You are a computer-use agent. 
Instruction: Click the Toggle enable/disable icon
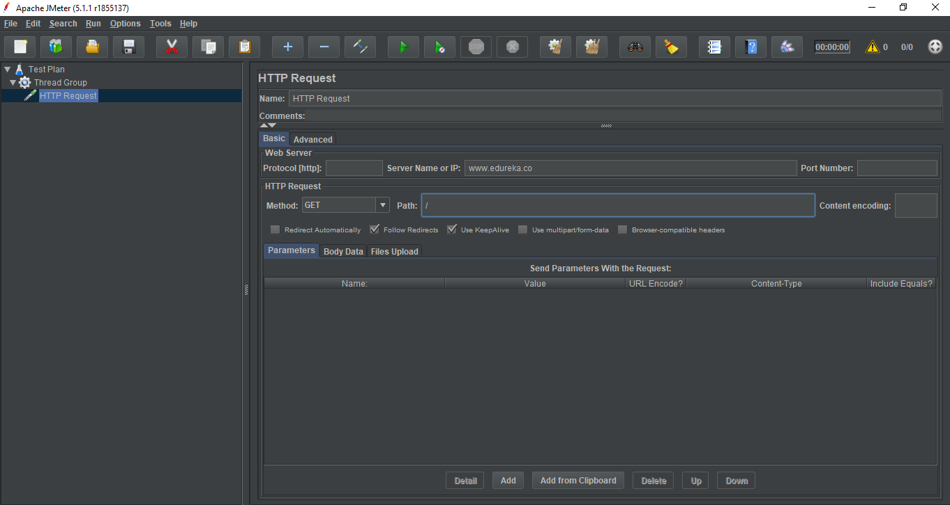[x=360, y=47]
